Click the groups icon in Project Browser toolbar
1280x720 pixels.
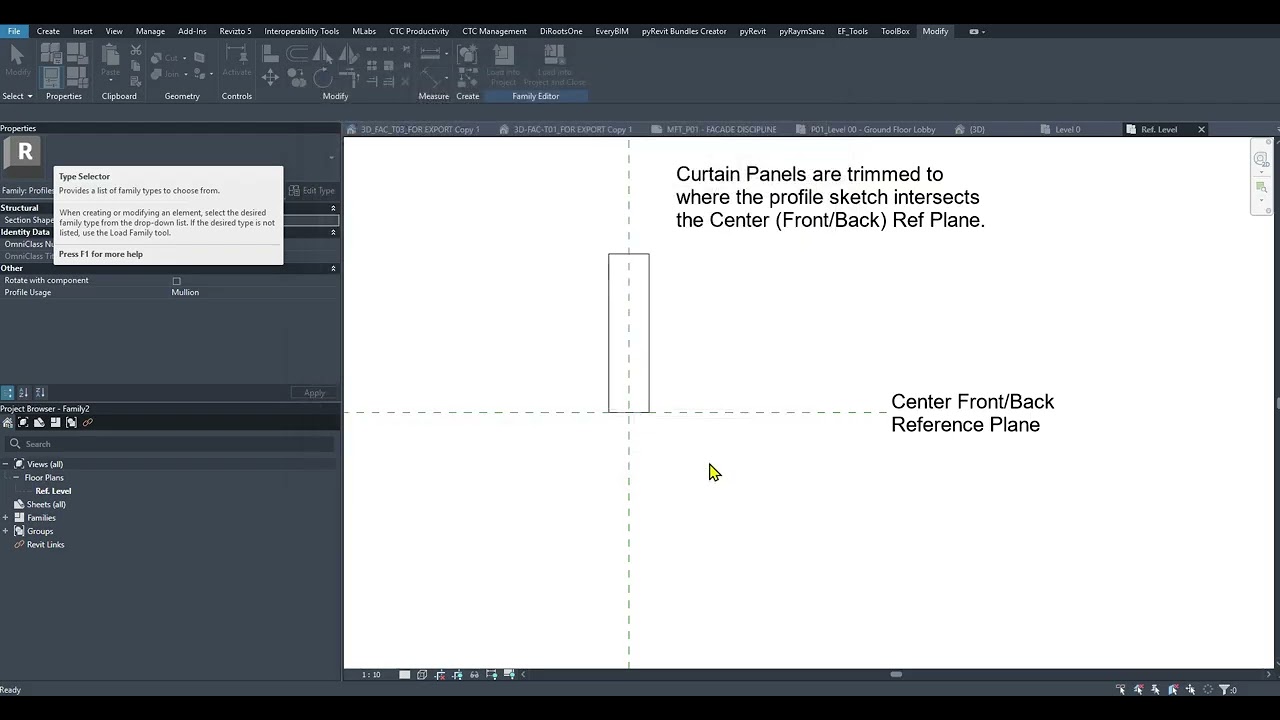tap(71, 422)
